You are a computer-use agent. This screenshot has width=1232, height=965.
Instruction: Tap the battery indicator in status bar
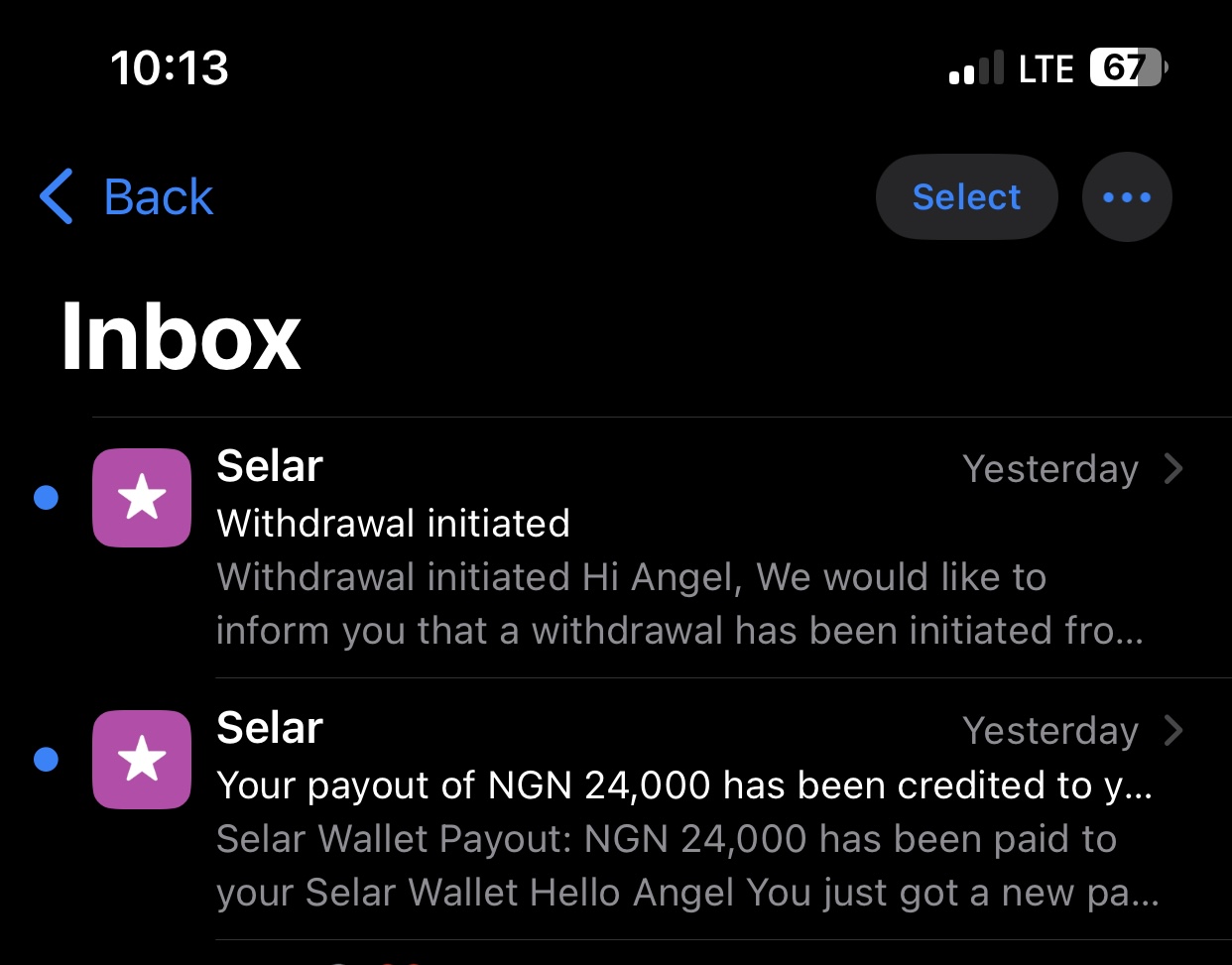pos(1129,67)
